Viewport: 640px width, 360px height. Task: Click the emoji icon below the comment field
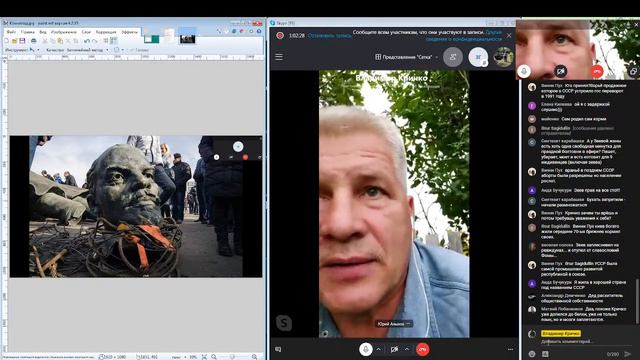click(532, 354)
